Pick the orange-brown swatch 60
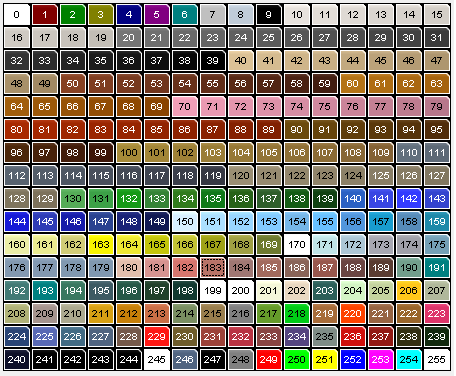The width and height of the screenshot is (456, 376). [353, 84]
